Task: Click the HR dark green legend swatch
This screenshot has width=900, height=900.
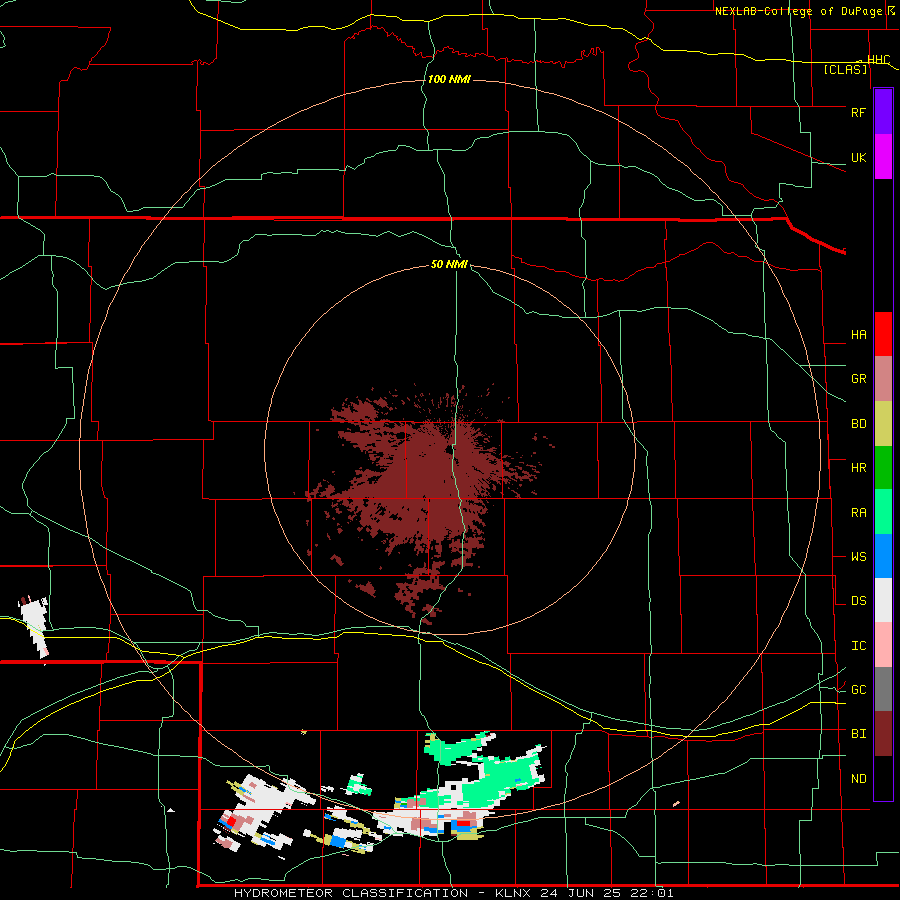Action: tap(883, 468)
